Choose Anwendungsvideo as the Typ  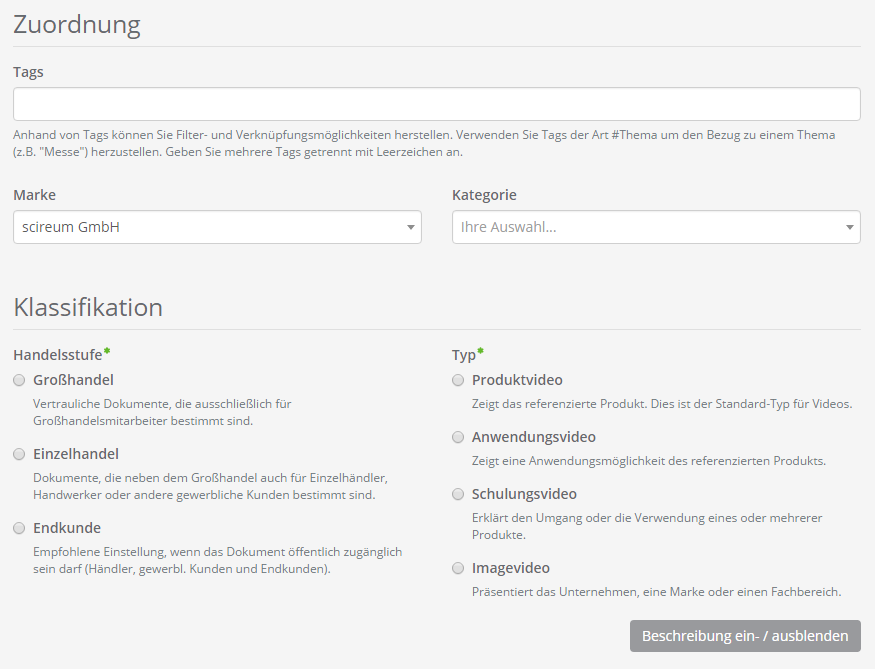tap(458, 437)
